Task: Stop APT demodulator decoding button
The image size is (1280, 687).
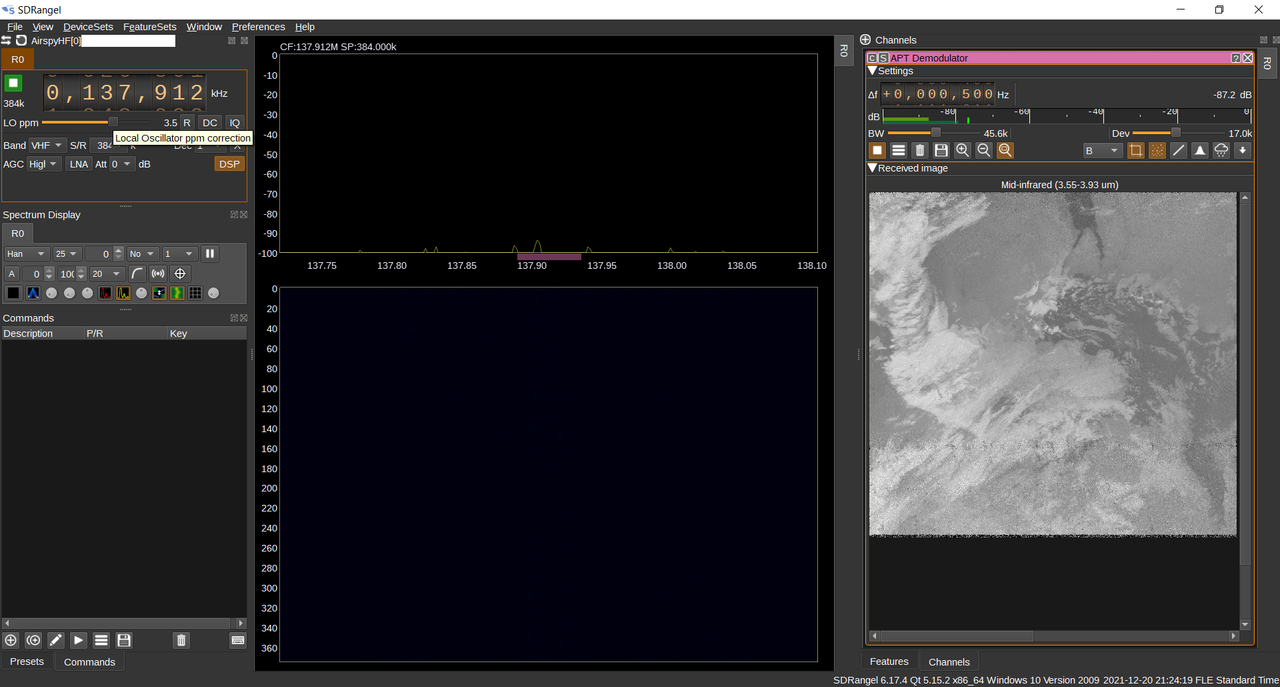Action: (x=877, y=150)
